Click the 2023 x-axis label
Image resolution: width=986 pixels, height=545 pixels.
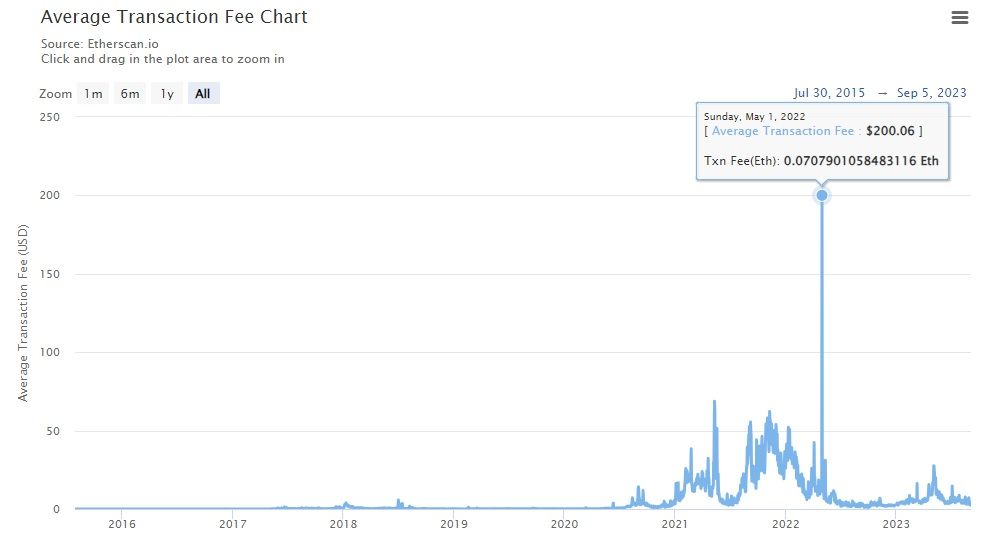coord(896,524)
